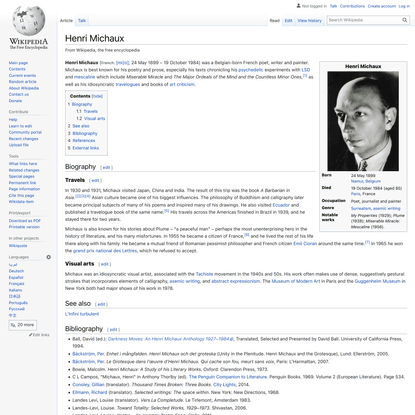
Task: Jump to External links in the Contents
Action: [86, 148]
